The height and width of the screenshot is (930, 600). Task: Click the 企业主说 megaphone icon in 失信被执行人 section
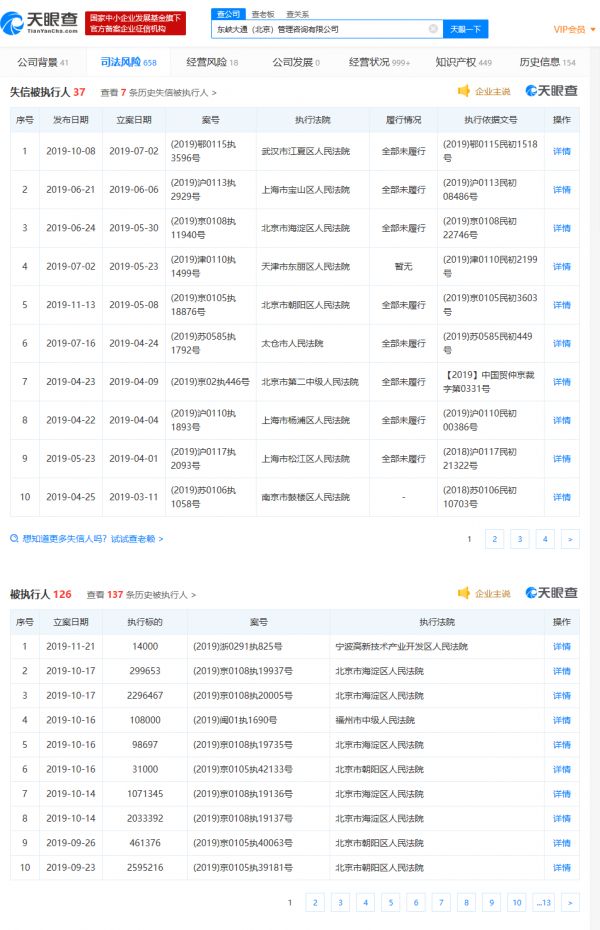[463, 91]
